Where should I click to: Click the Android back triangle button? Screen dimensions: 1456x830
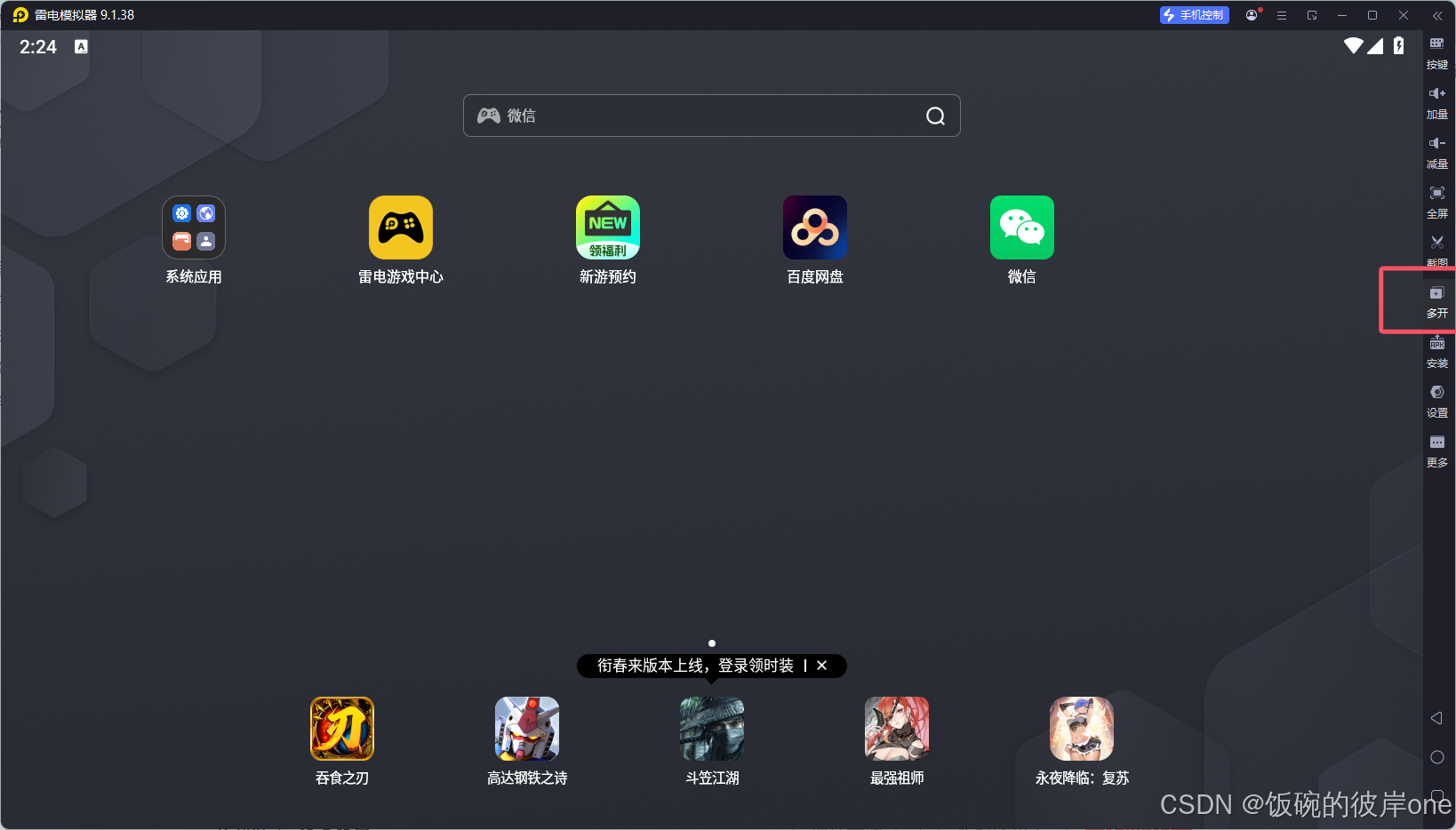(1436, 718)
